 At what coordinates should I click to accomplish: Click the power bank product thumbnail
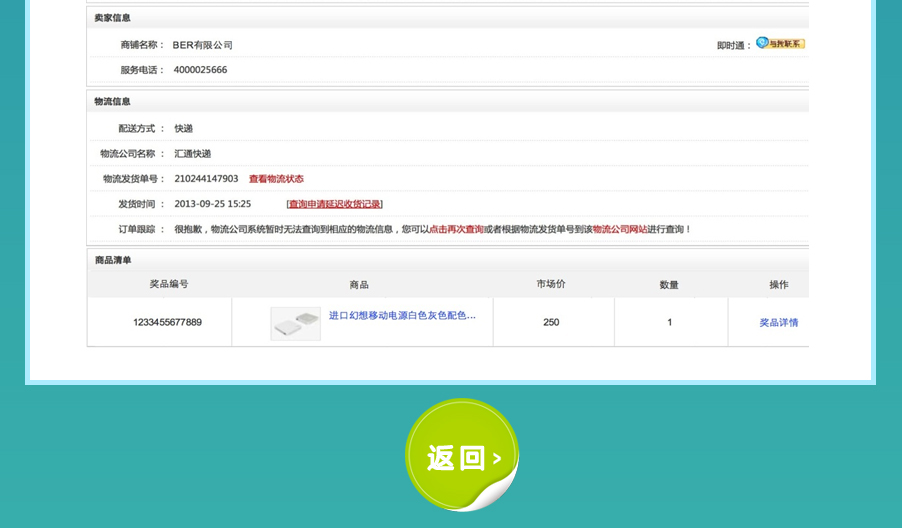coord(296,323)
